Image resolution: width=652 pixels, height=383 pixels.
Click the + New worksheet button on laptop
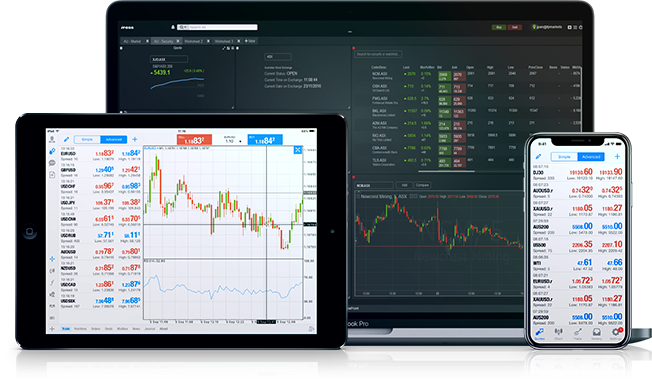(250, 41)
